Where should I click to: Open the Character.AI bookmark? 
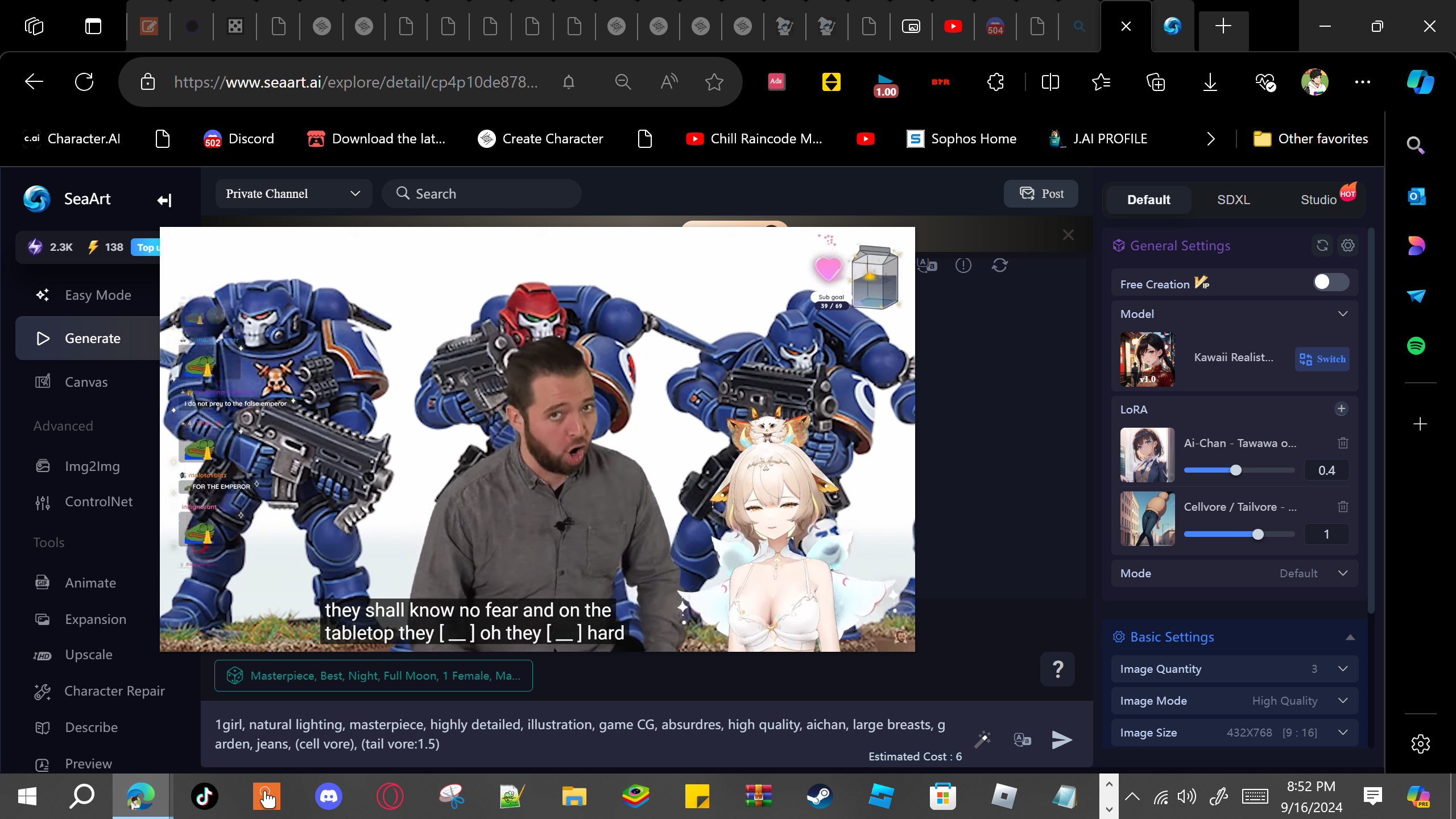[x=72, y=139]
